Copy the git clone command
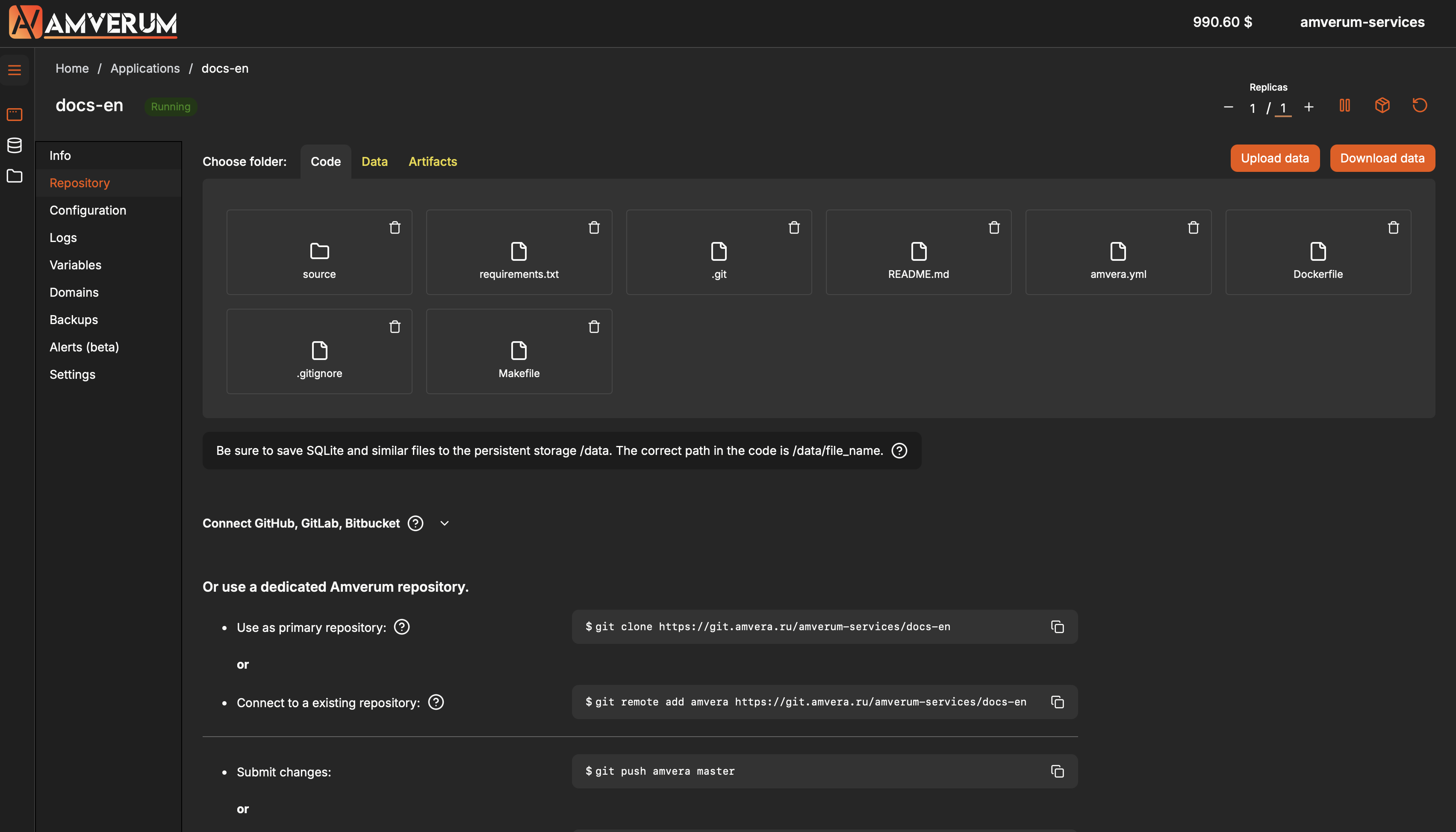This screenshot has height=832, width=1456. pyautogui.click(x=1057, y=627)
